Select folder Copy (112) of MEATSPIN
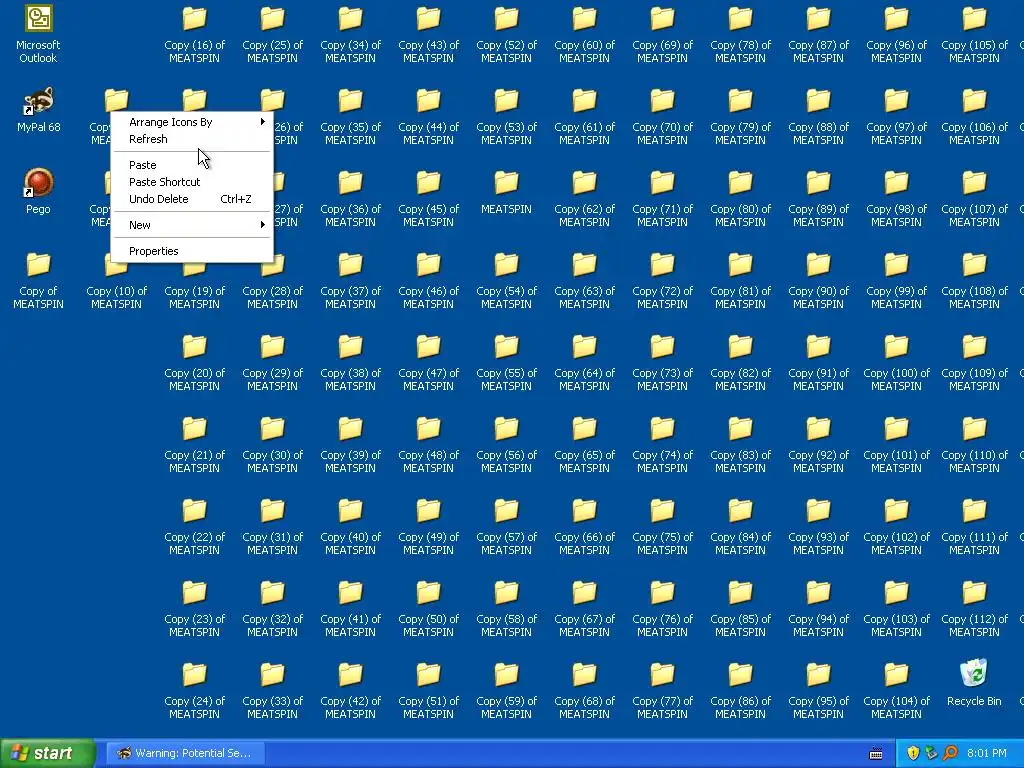Viewport: 1024px width, 768px height. pyautogui.click(x=974, y=607)
